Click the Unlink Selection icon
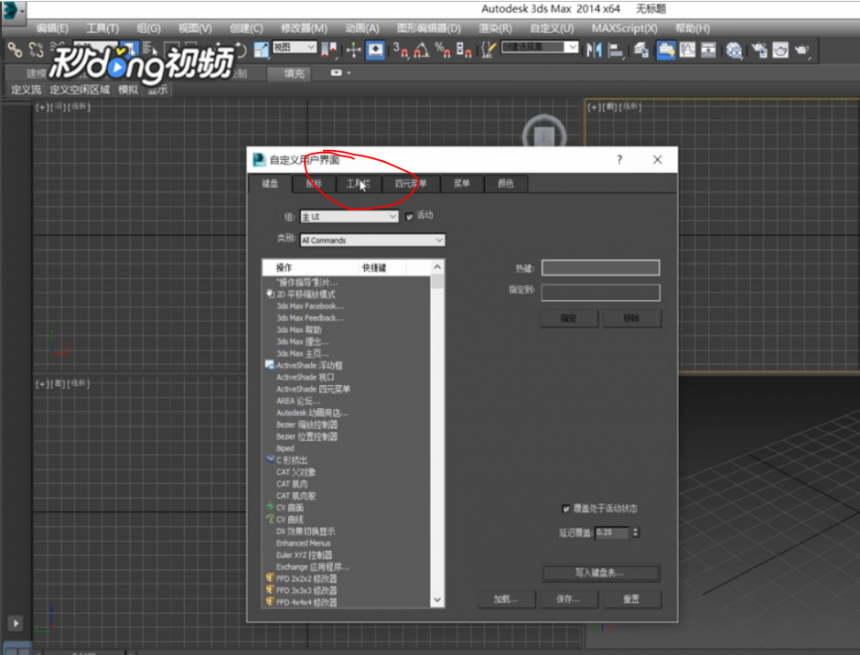The height and width of the screenshot is (655, 860). point(36,50)
